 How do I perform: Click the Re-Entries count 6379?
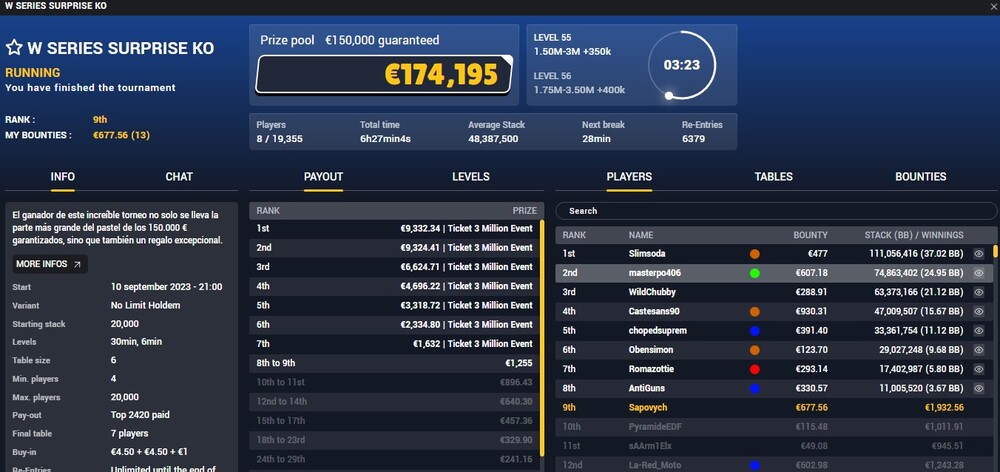coord(693,138)
